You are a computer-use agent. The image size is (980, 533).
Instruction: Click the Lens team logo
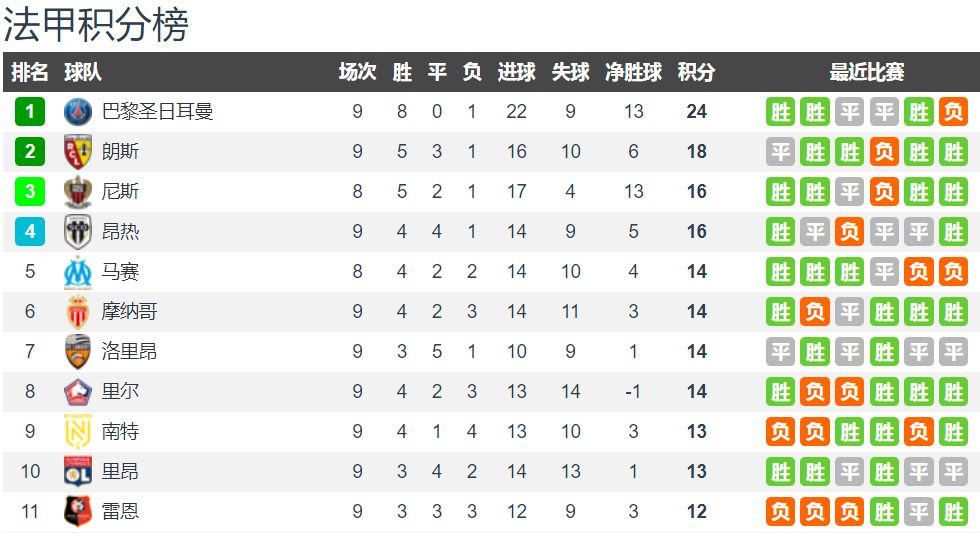coord(78,152)
